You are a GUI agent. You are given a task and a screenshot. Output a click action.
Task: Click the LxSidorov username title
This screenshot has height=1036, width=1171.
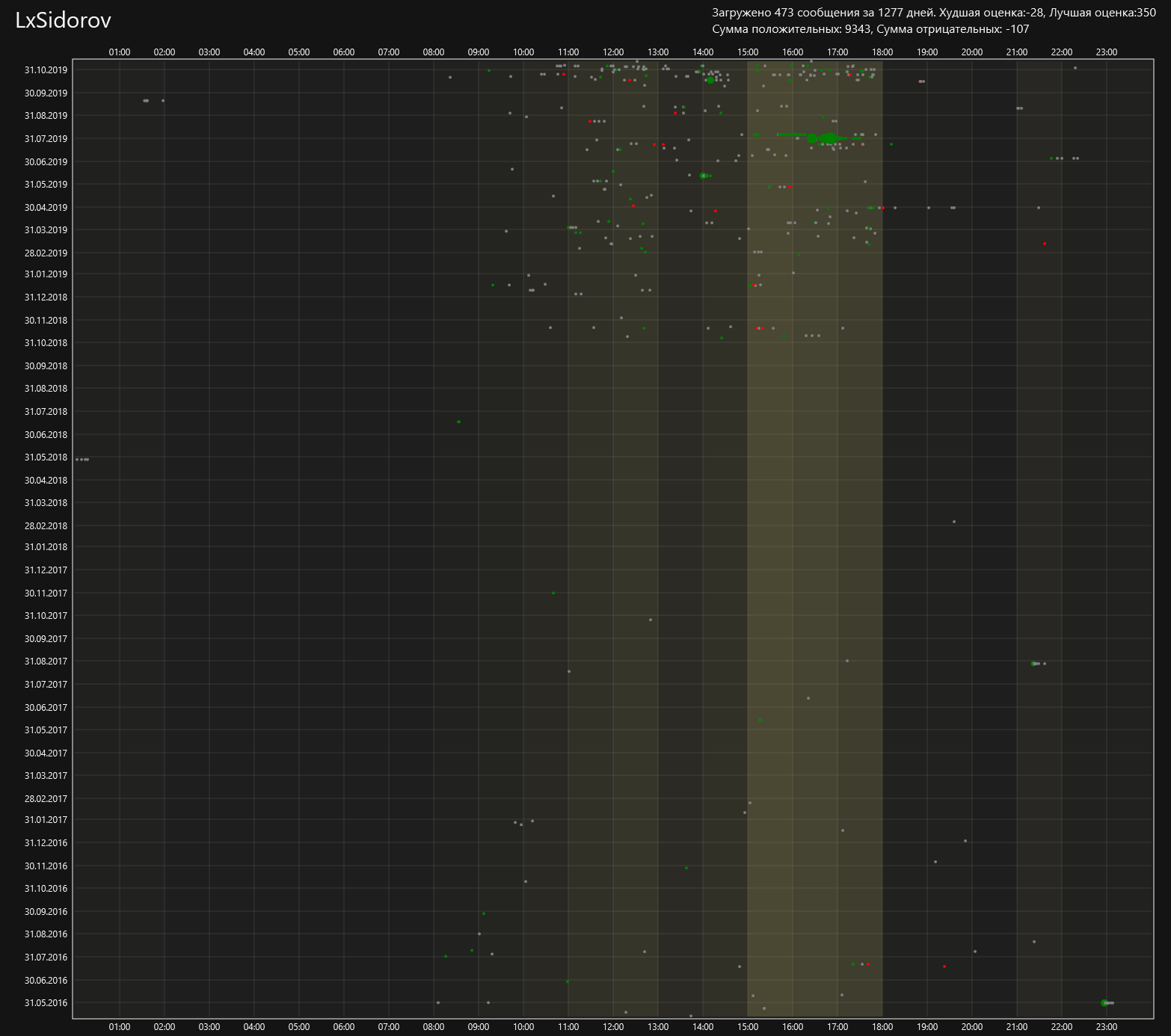(x=63, y=20)
